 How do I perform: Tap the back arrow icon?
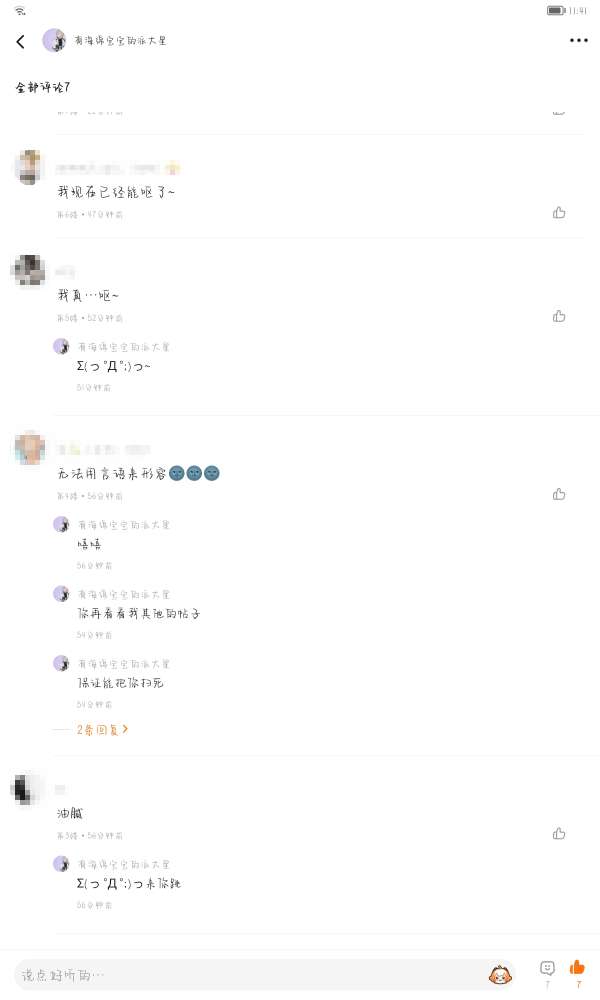pyautogui.click(x=20, y=41)
